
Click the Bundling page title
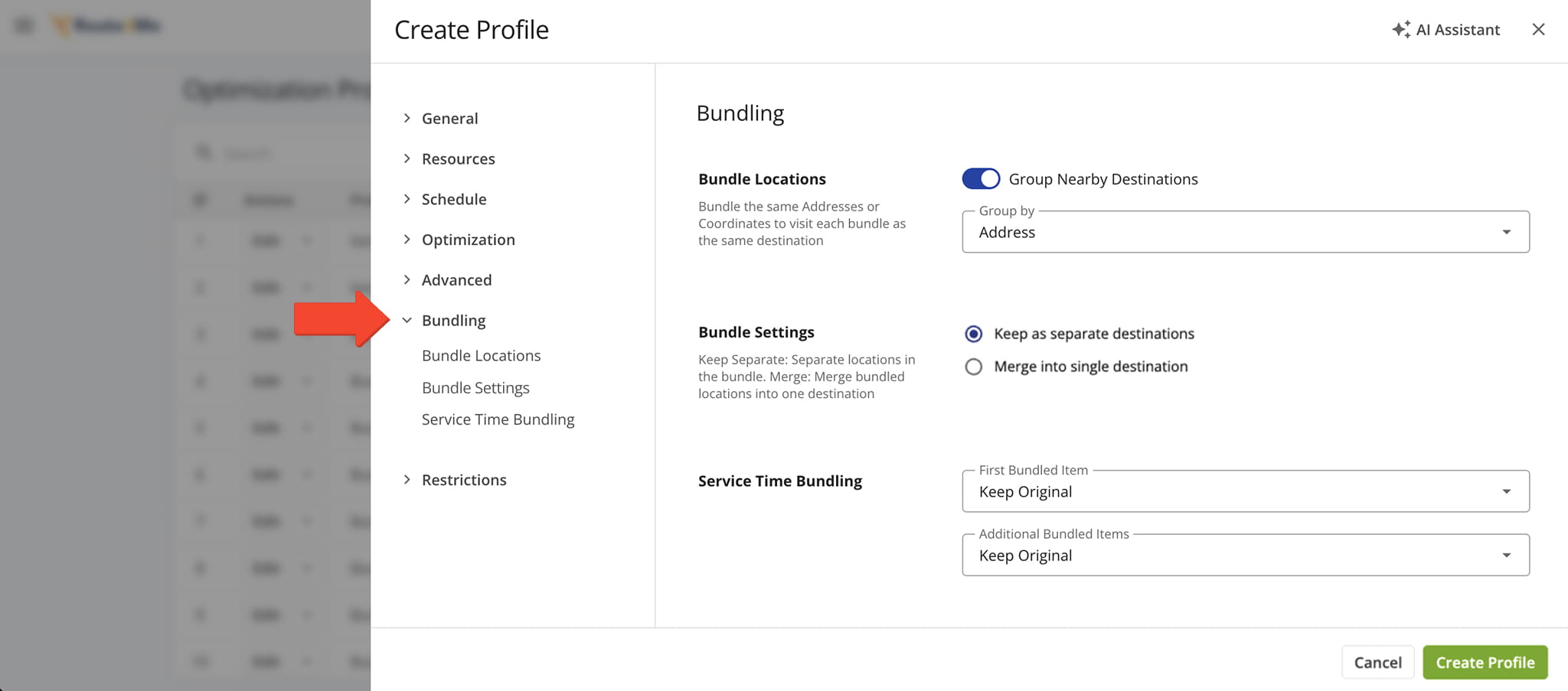740,113
